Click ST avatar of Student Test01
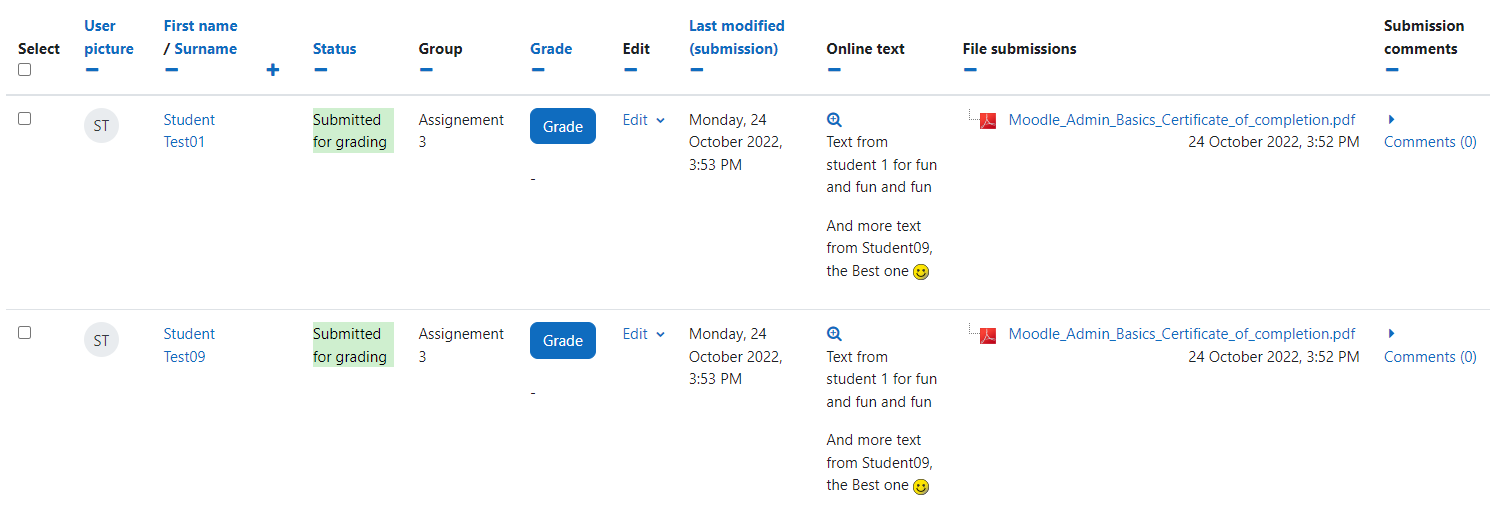1490x506 pixels. pos(101,126)
